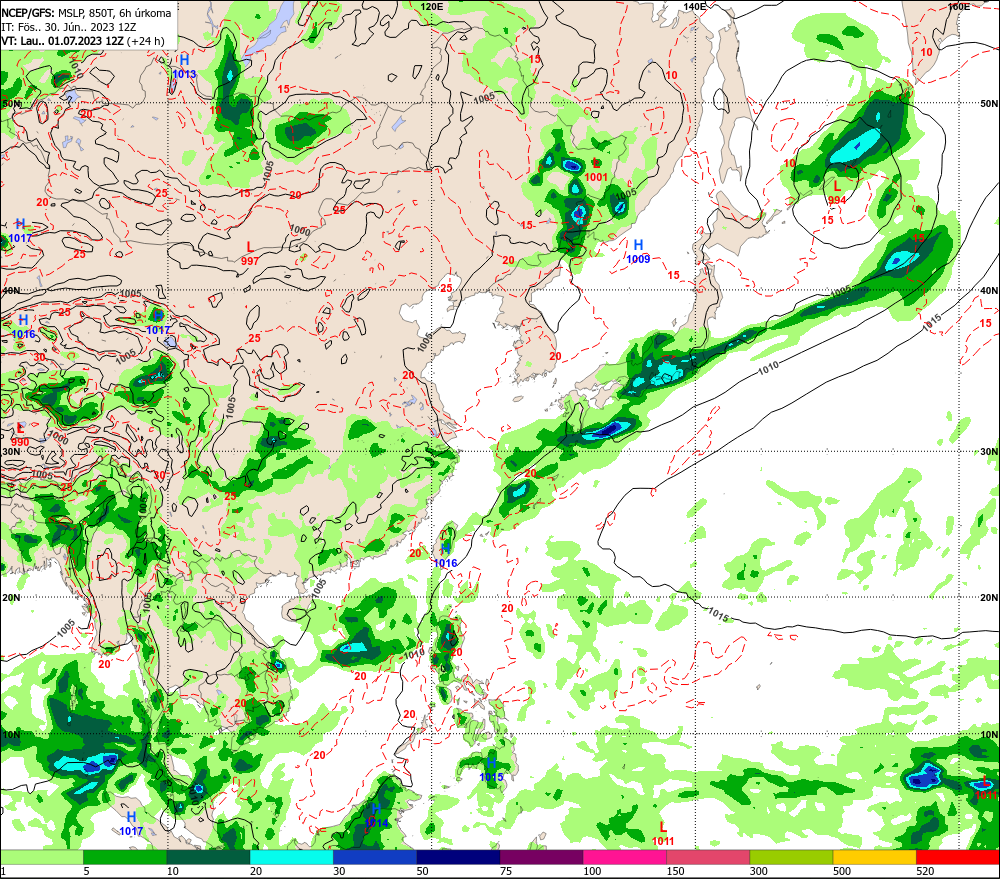
Task: Click the L 994 low-pressure marker
Action: click(837, 193)
